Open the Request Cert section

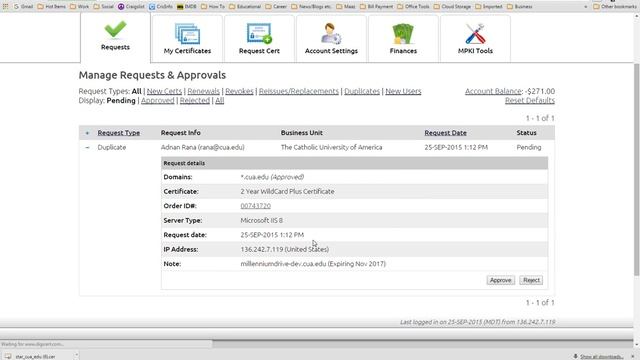(x=259, y=39)
